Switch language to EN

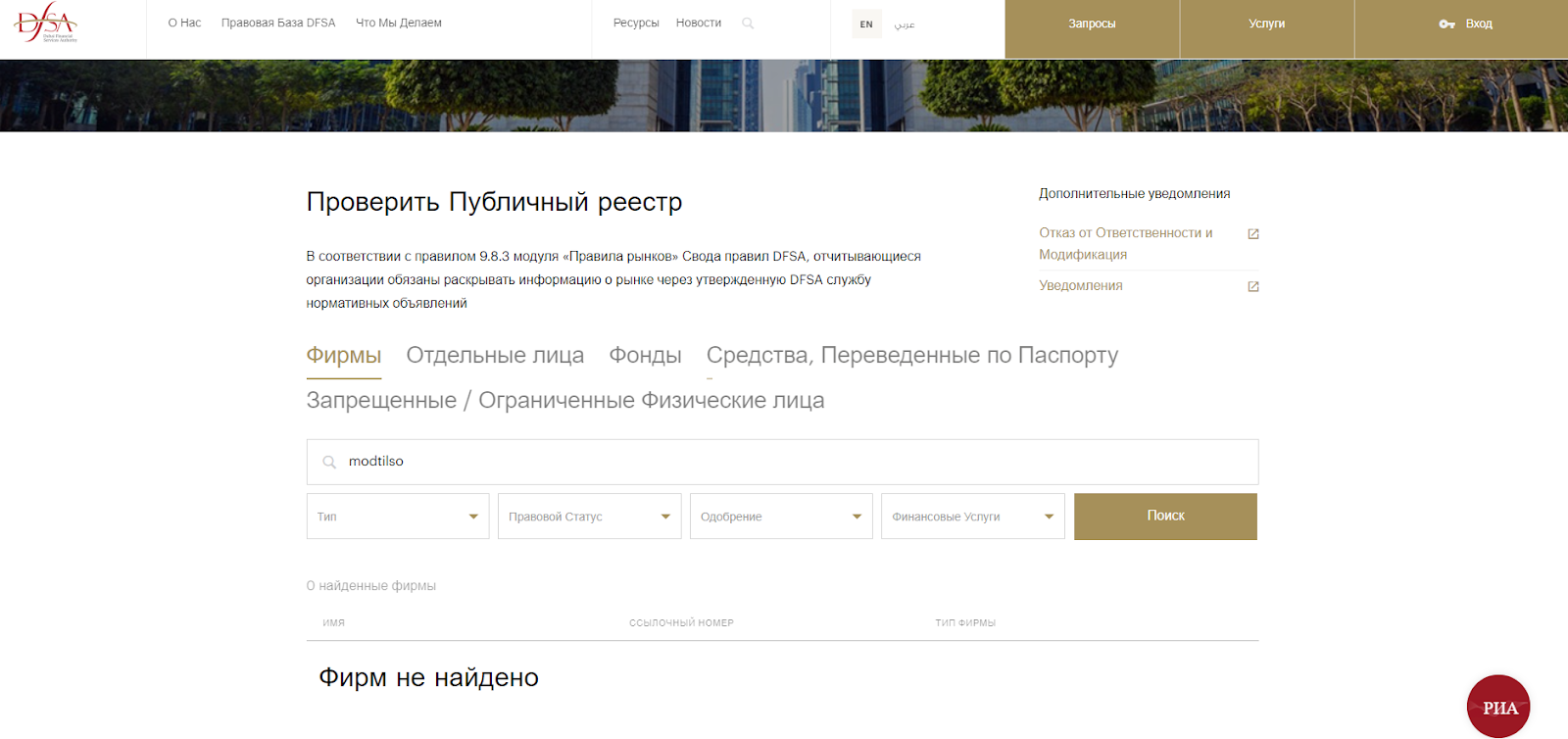(x=866, y=24)
